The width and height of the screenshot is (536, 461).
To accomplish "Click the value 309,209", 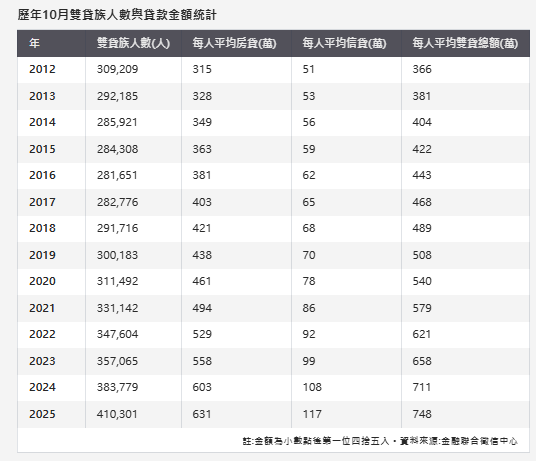I will coord(117,69).
